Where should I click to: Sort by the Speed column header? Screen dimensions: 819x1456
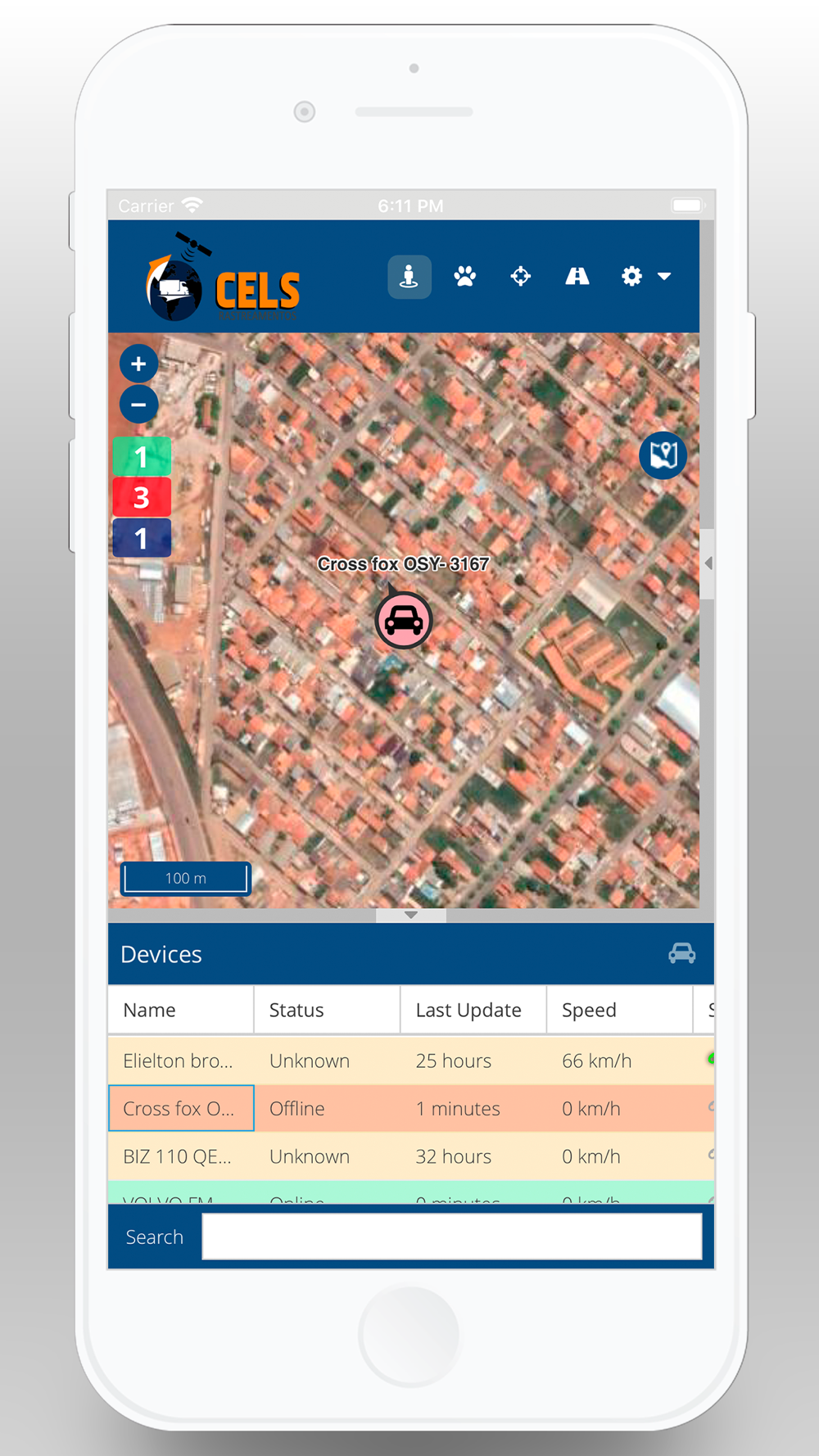(x=619, y=1010)
